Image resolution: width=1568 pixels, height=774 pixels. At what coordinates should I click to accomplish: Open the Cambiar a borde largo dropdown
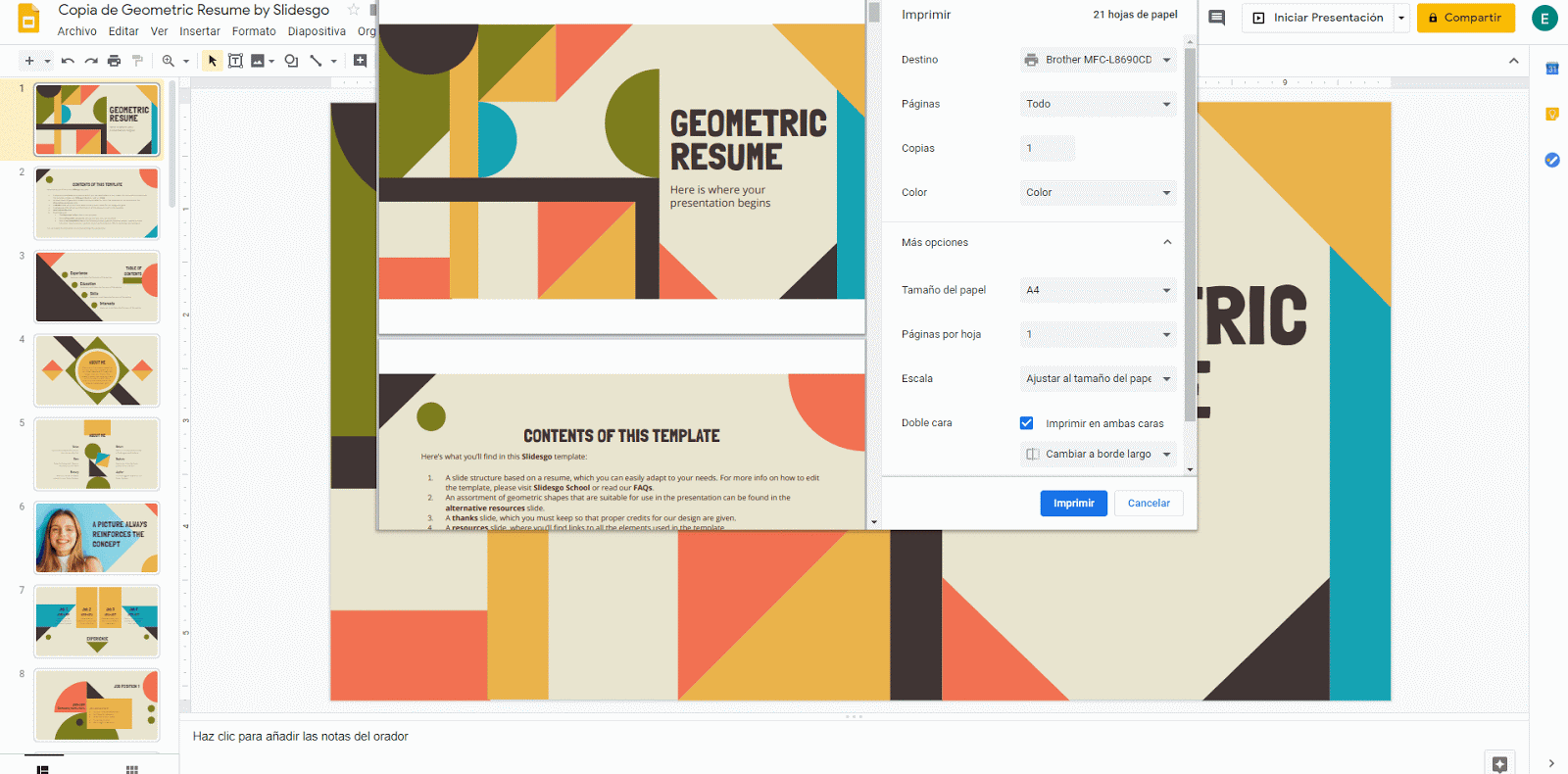(1098, 454)
